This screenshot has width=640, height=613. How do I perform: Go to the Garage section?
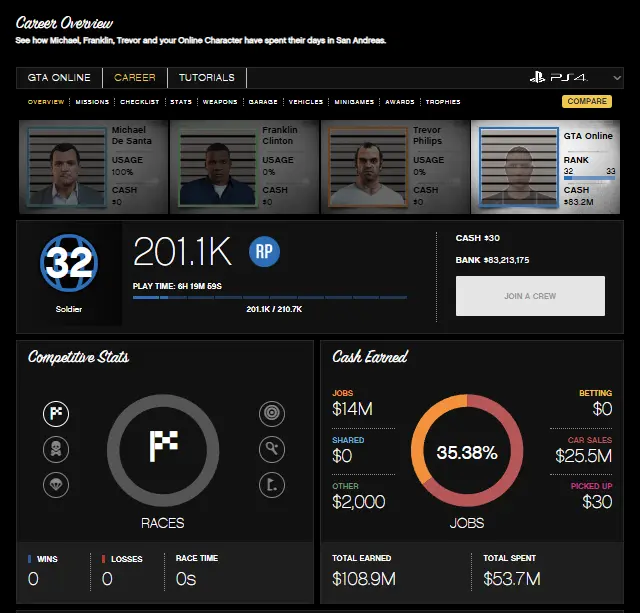tap(263, 102)
